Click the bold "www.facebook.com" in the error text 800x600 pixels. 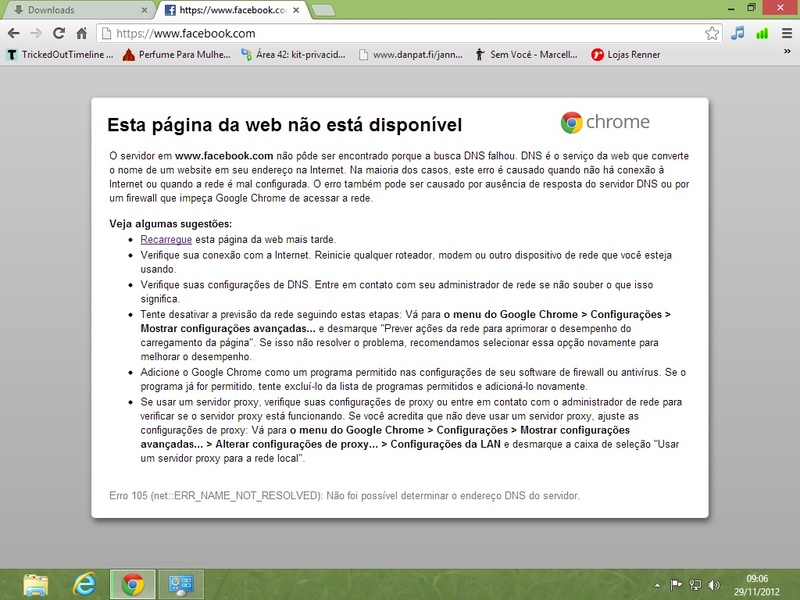point(224,156)
